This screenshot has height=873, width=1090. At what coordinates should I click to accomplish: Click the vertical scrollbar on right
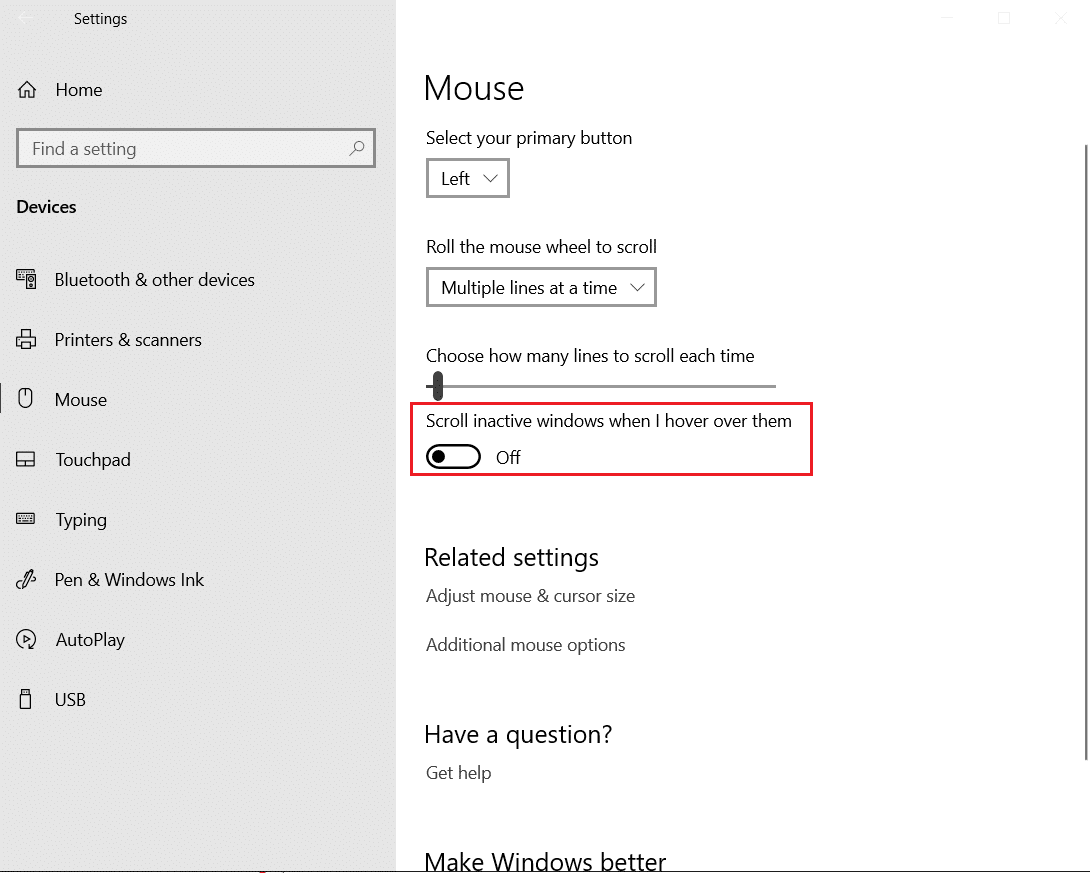[x=1086, y=452]
